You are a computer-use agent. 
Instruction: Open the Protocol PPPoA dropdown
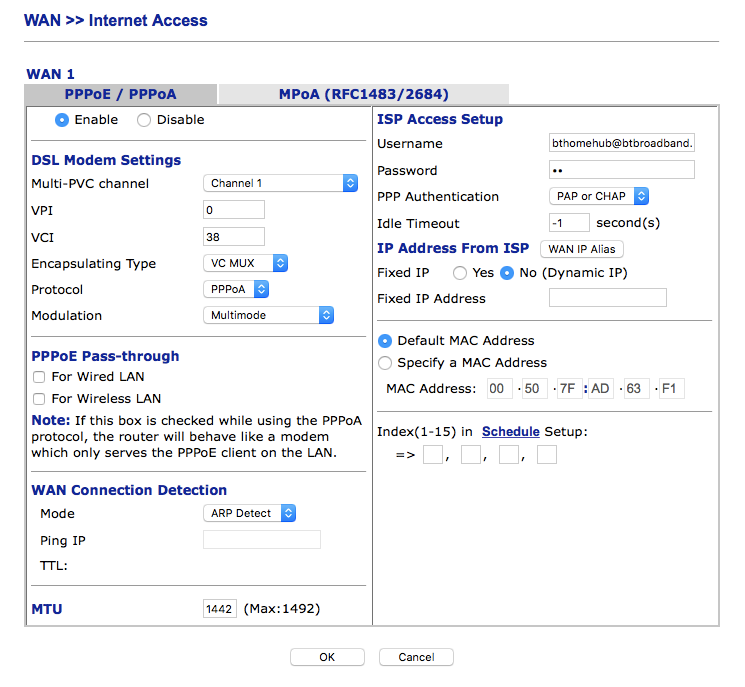(236, 289)
